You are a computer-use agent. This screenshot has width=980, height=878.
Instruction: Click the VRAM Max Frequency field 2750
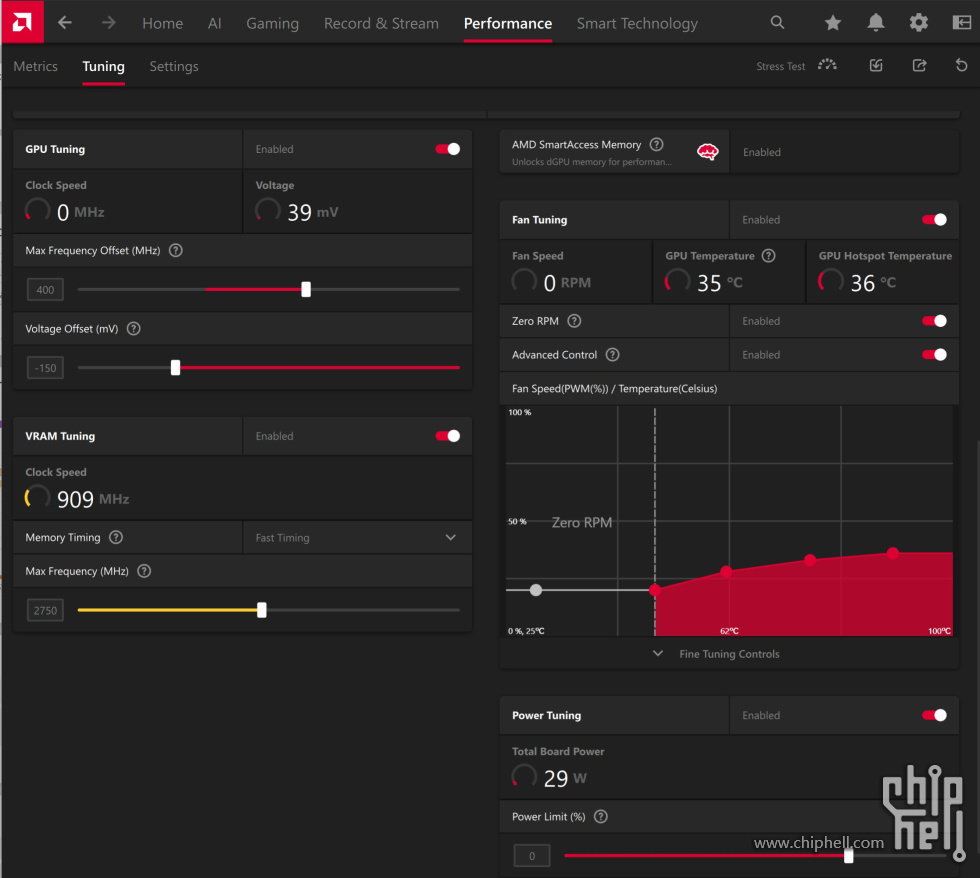coord(45,610)
